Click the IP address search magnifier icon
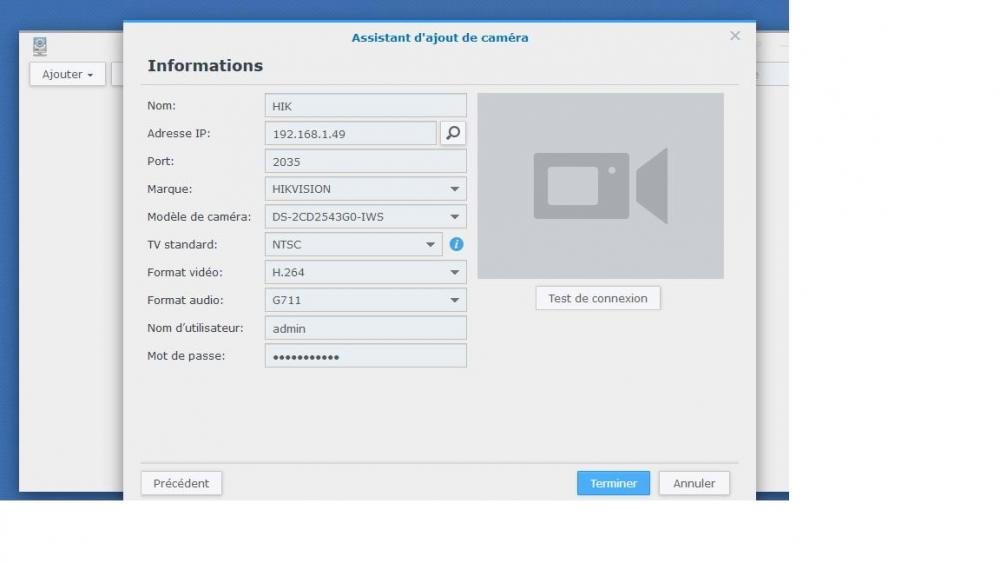1000x563 pixels. pos(453,133)
